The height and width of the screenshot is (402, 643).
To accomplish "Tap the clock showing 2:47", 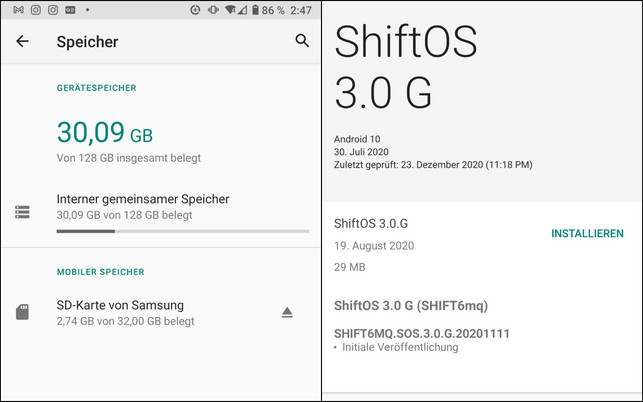I will click(301, 10).
